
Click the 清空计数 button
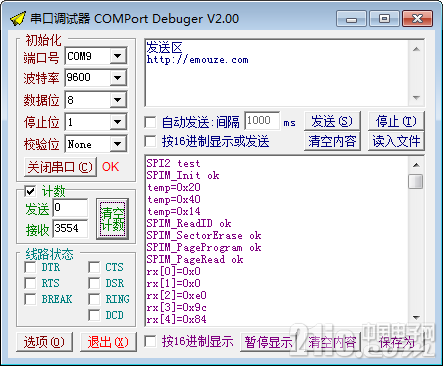click(x=113, y=219)
